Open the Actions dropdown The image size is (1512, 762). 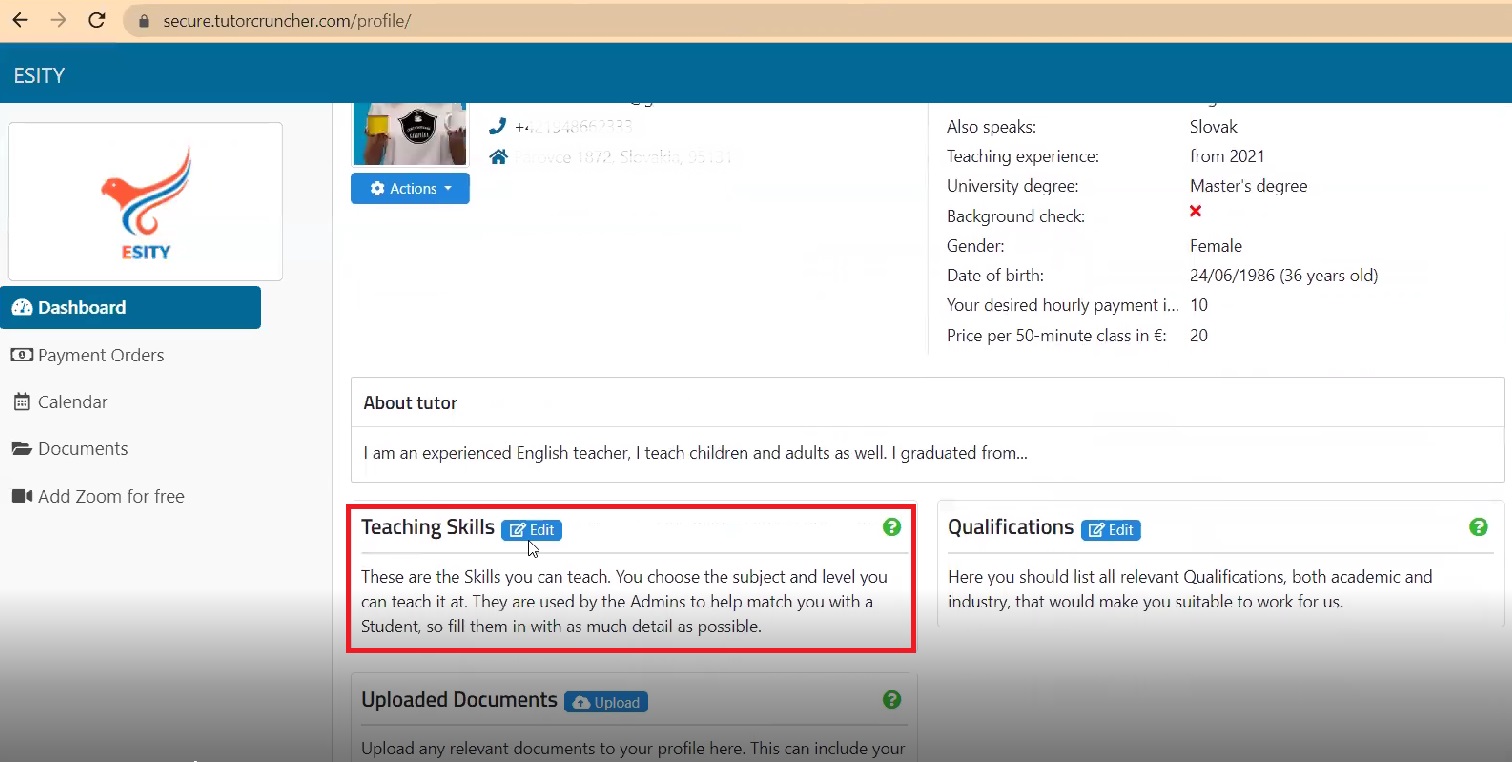tap(410, 188)
